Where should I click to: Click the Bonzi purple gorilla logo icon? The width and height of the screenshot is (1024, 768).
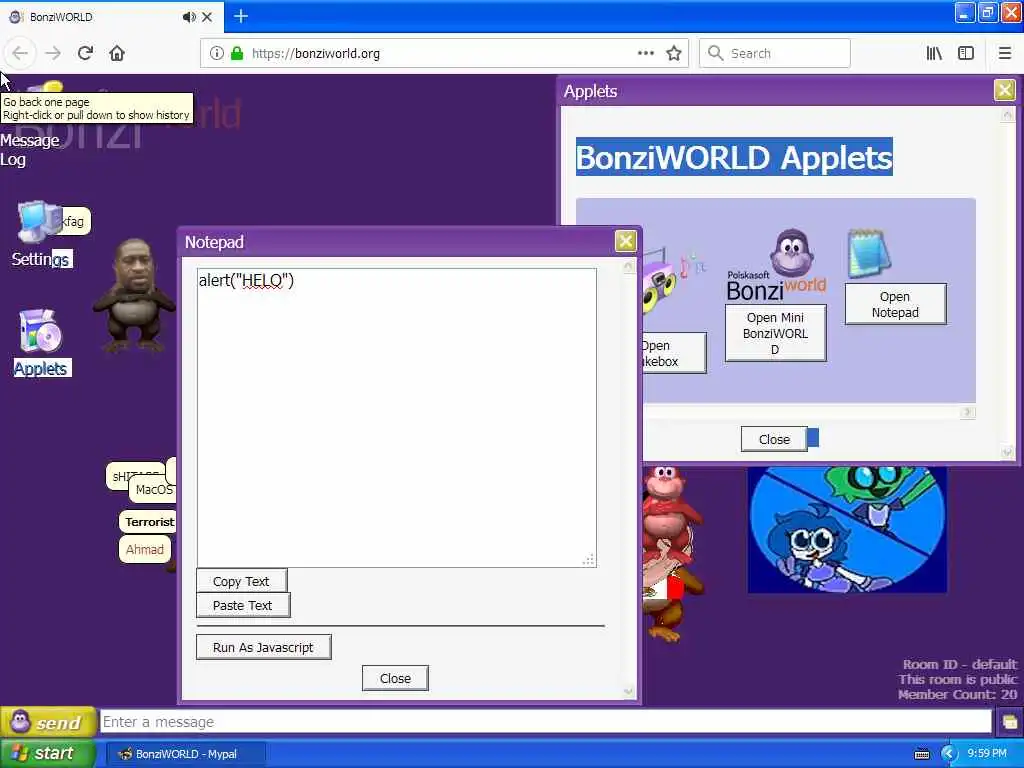[x=792, y=253]
